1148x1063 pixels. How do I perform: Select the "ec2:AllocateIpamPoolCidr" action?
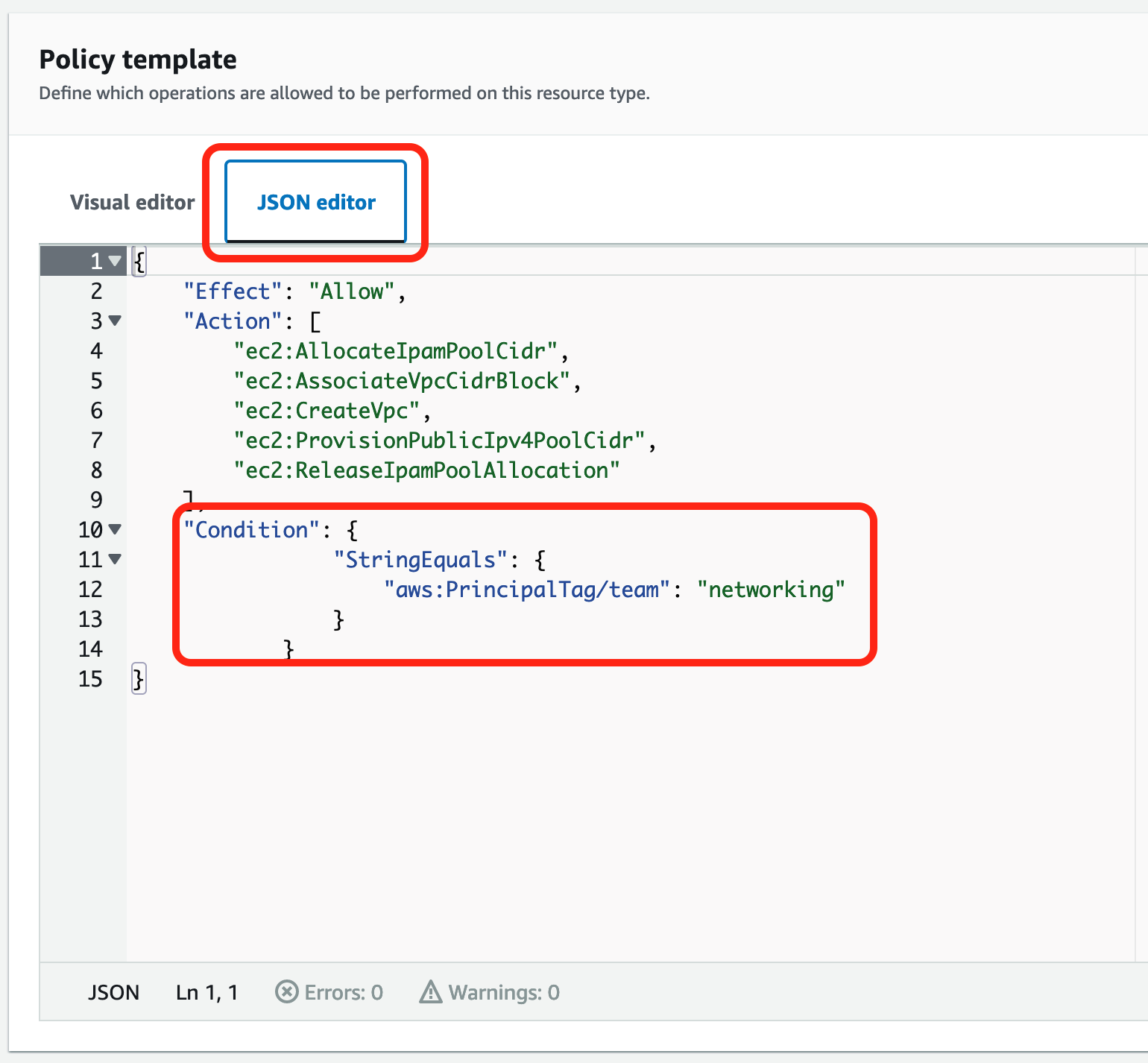[398, 350]
